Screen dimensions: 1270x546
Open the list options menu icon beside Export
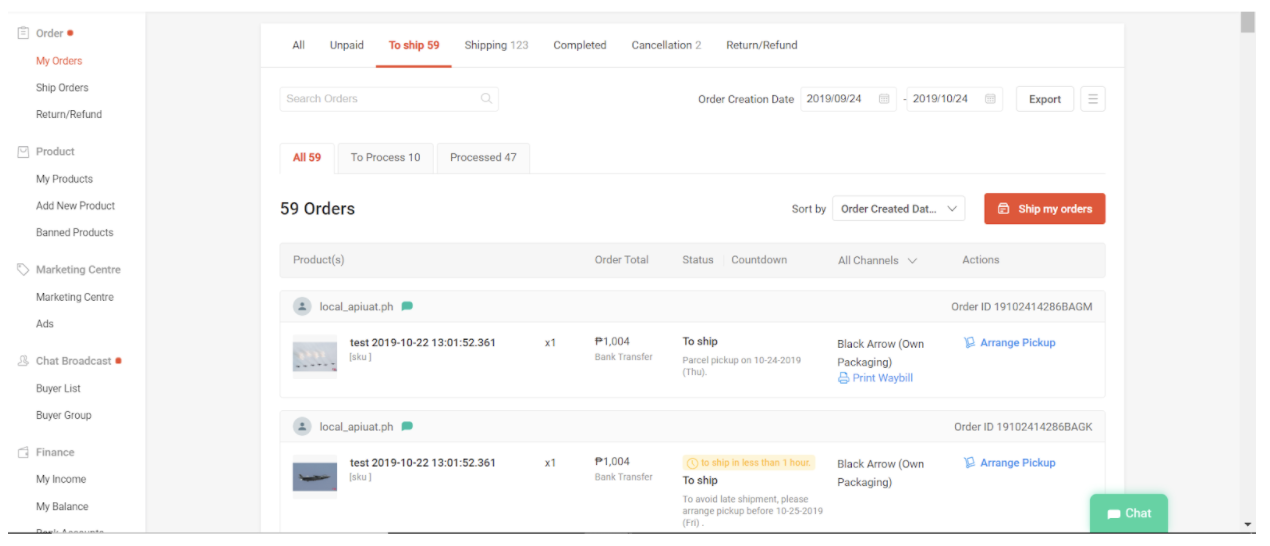1093,99
